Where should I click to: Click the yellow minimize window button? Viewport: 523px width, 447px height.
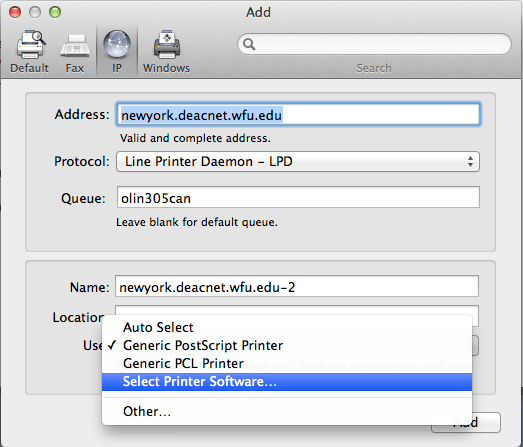tap(35, 12)
